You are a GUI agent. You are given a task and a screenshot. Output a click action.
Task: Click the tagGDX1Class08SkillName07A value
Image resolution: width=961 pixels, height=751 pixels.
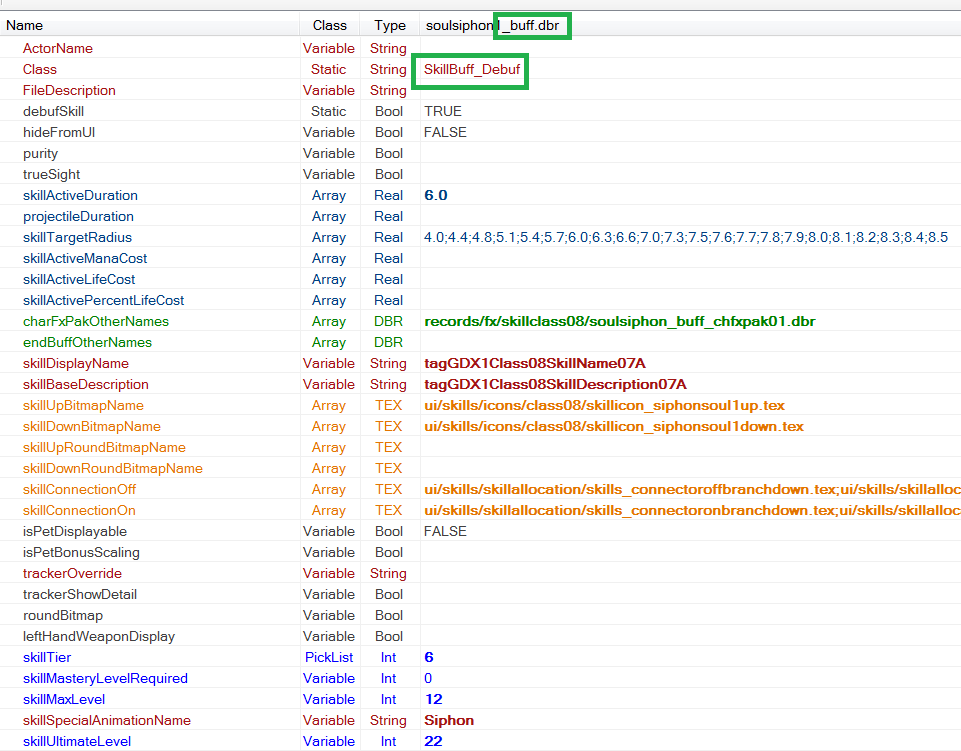535,363
